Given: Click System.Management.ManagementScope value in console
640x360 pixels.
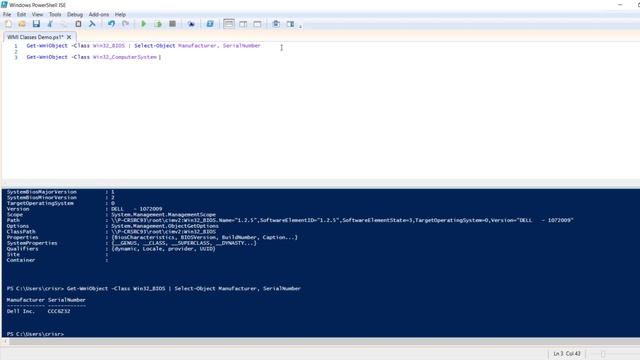Looking at the screenshot, I should tap(163, 214).
